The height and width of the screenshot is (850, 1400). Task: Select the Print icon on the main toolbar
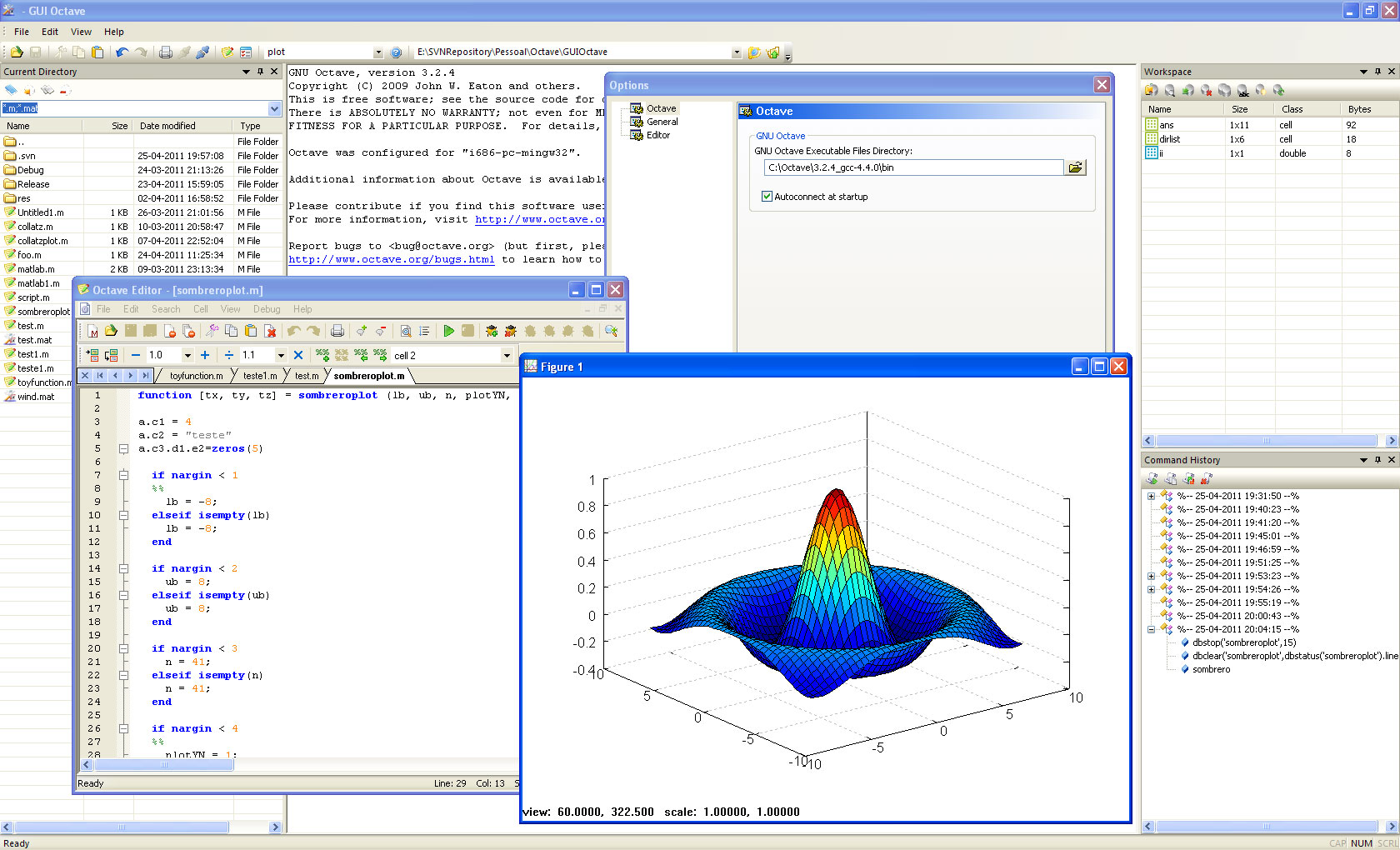click(166, 52)
